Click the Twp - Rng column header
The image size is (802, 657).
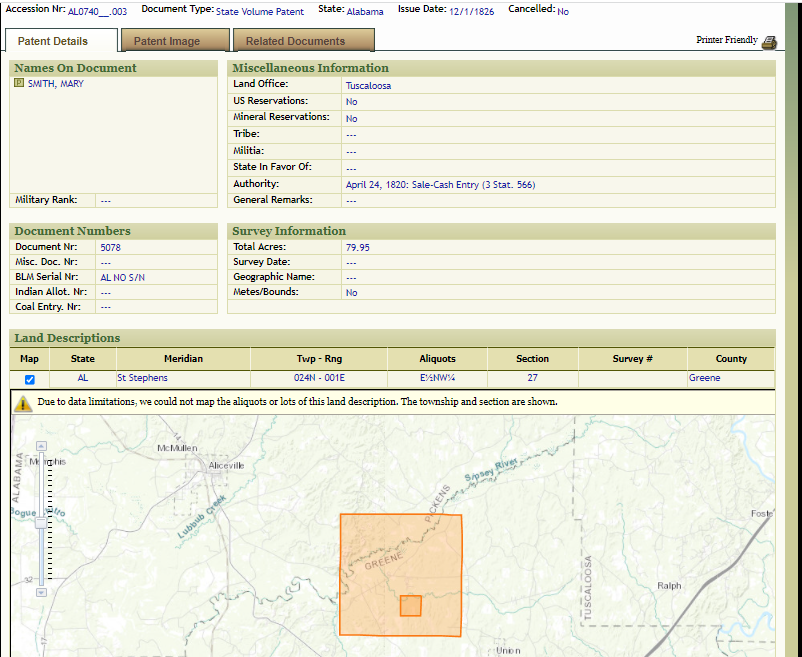(319, 358)
